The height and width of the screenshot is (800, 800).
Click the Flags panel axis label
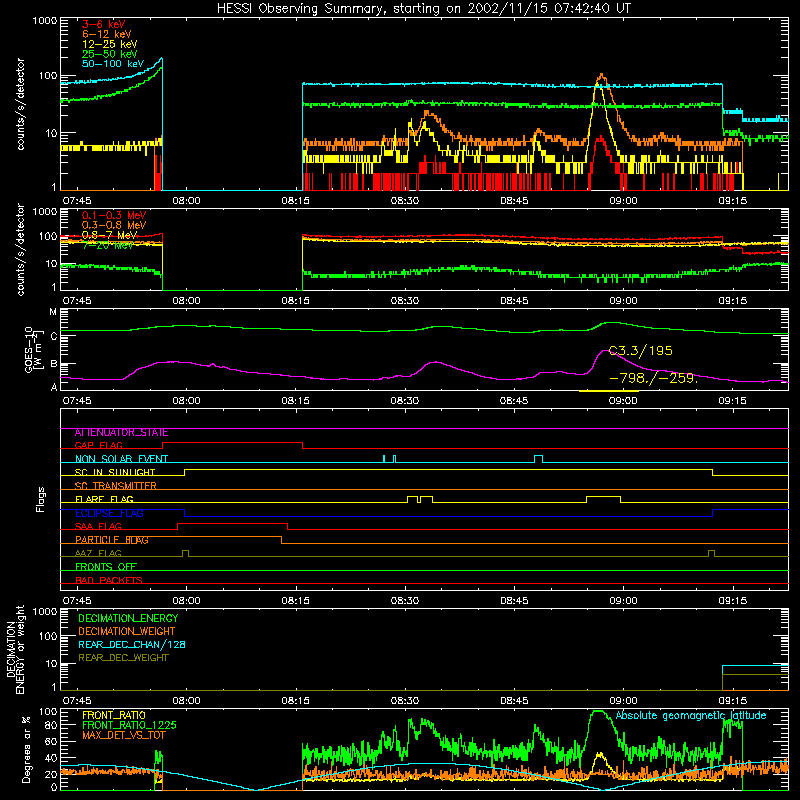41,499
